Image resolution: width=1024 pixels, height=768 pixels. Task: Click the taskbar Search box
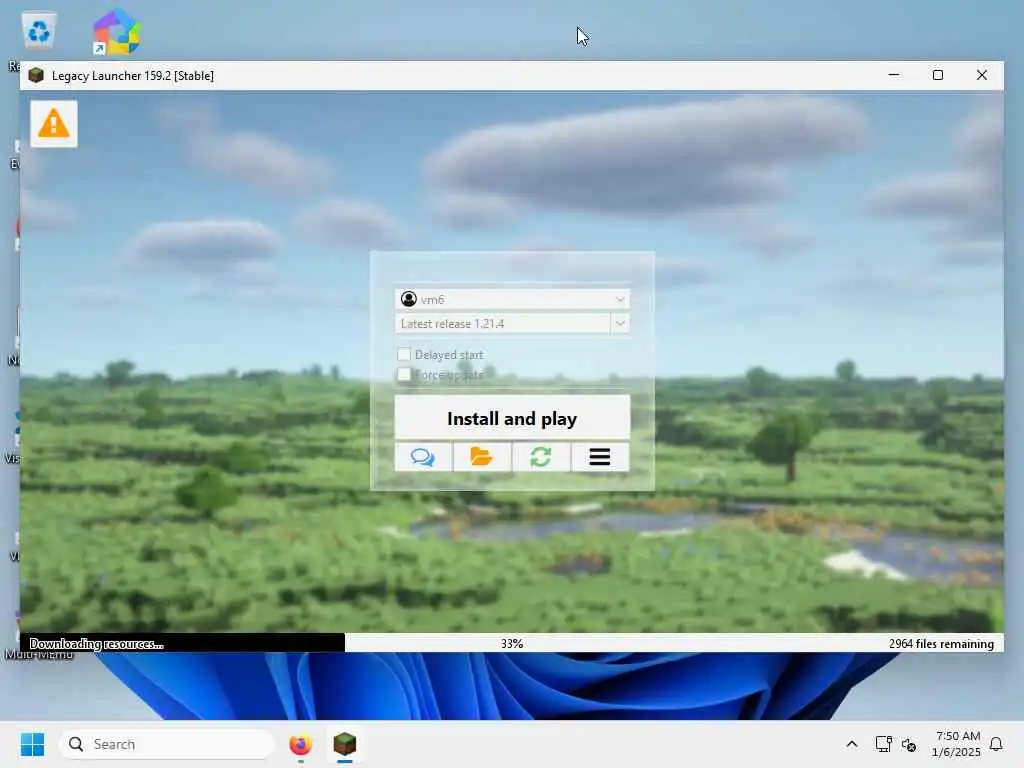(167, 744)
